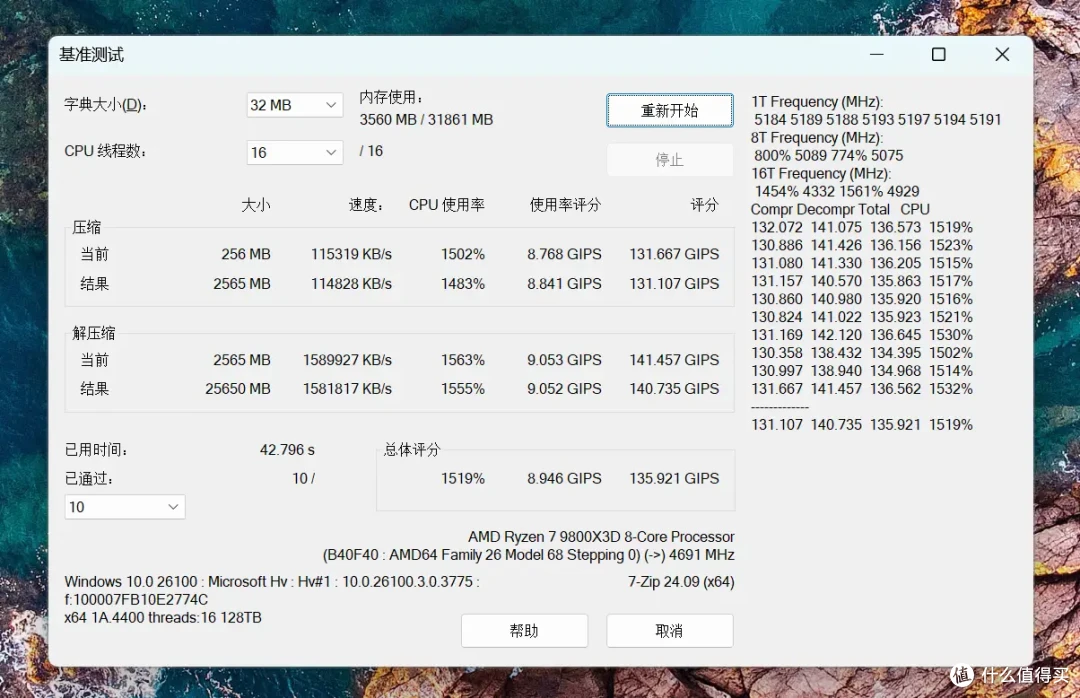Click the elapsed time 42.796 s
Viewport: 1080px width, 698px height.
287,450
